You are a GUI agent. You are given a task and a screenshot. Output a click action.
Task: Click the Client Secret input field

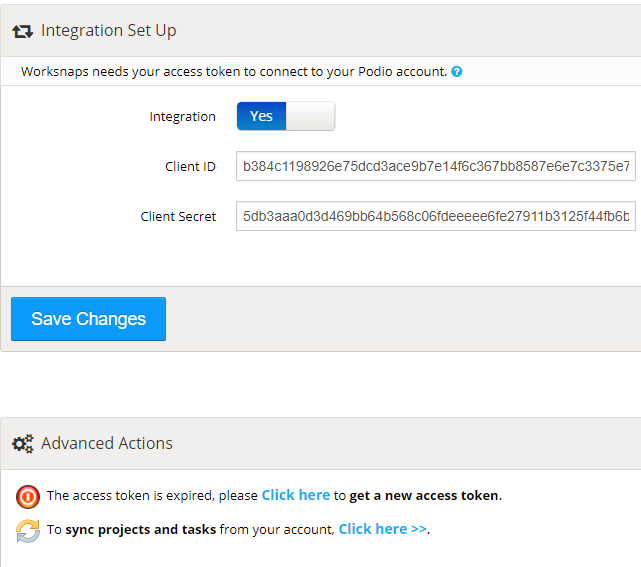click(436, 216)
